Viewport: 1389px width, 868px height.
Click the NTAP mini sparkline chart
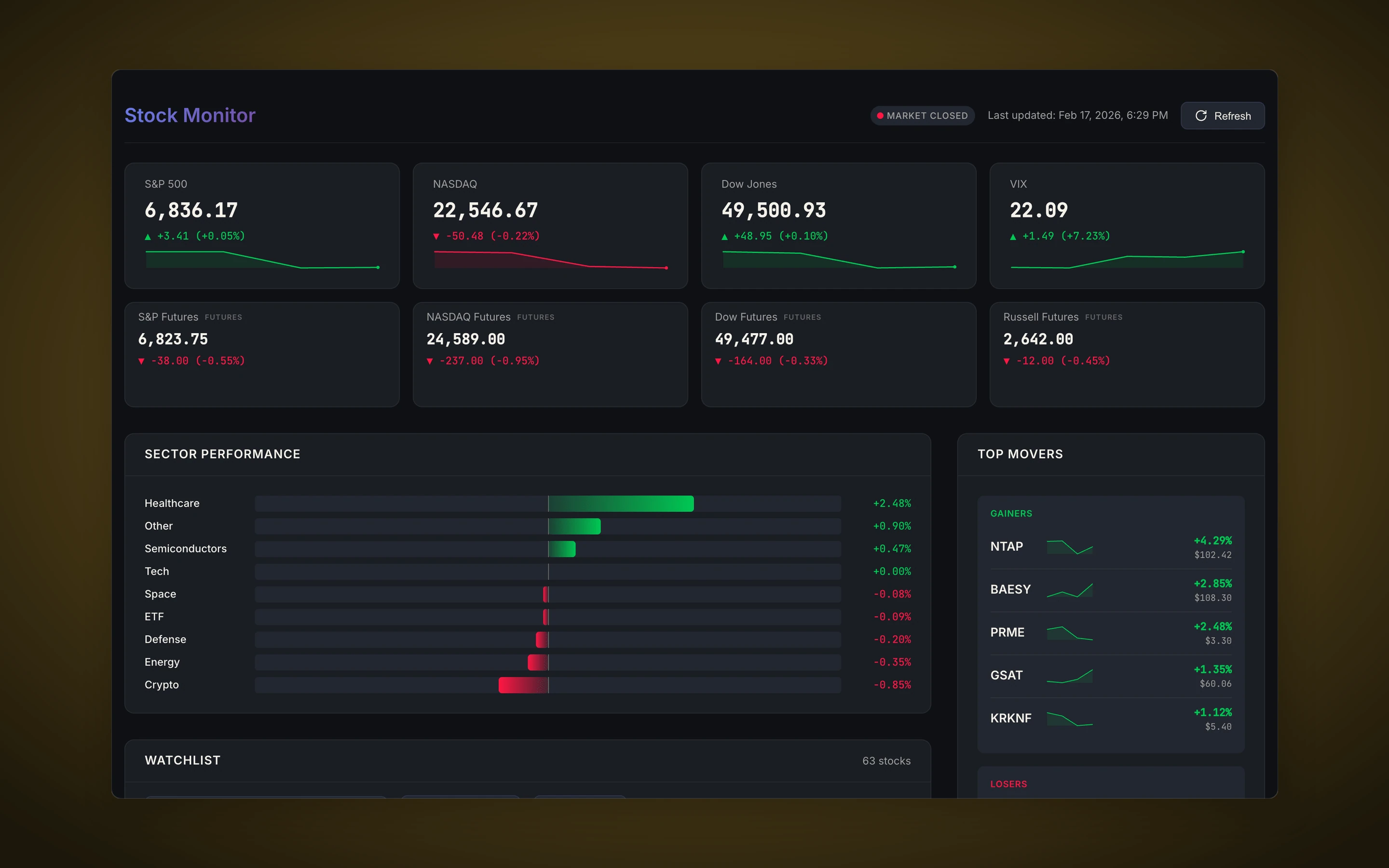[1069, 548]
